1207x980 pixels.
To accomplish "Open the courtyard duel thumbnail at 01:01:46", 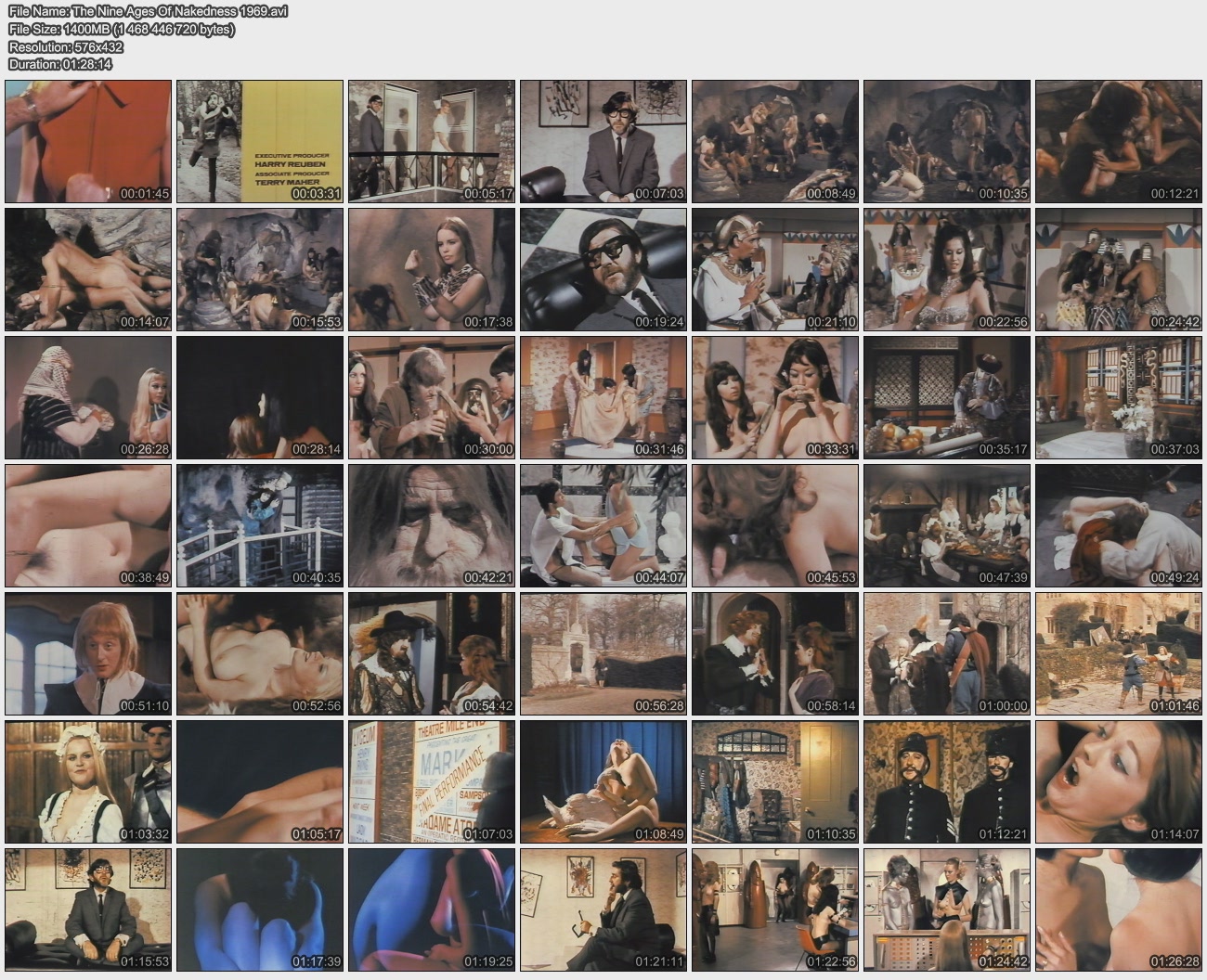I will pos(1119,653).
